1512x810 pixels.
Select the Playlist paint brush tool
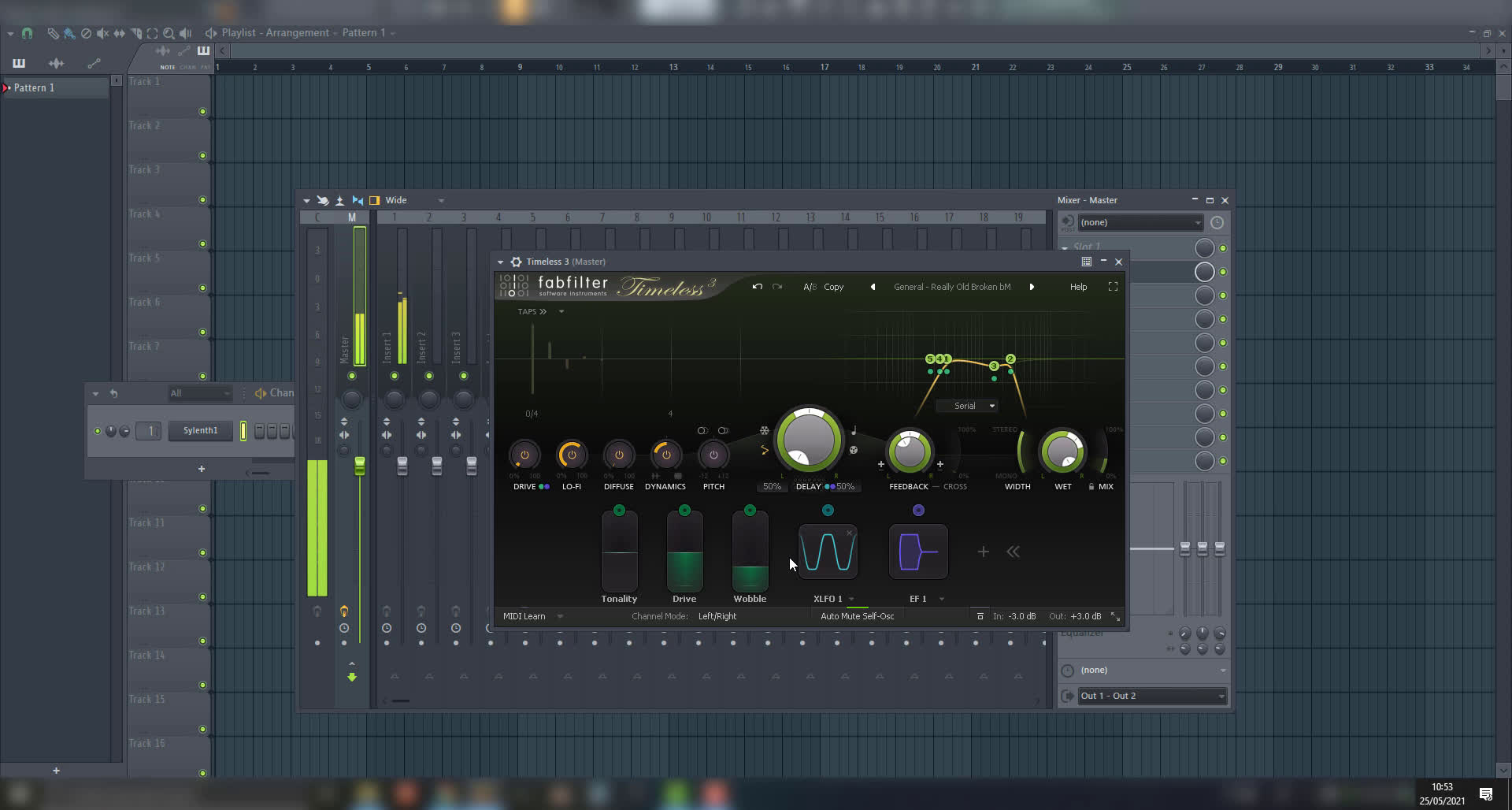click(x=69, y=33)
